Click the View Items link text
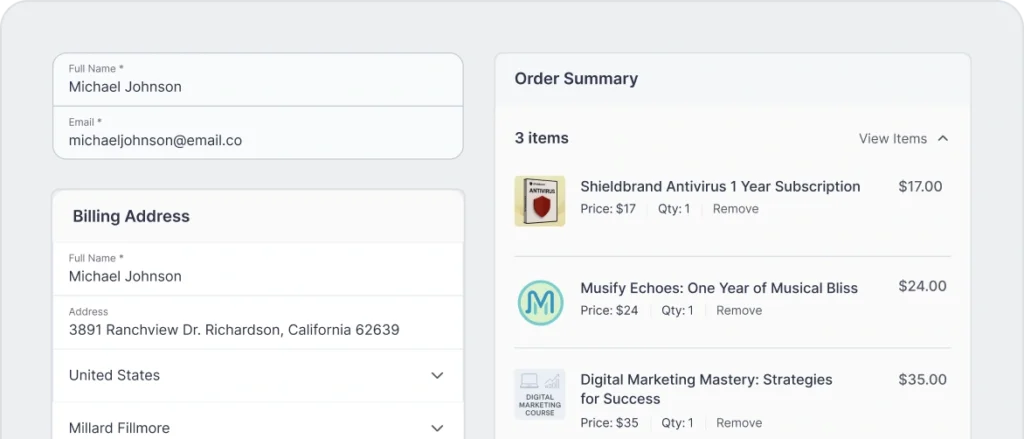This screenshot has width=1024, height=439. [892, 139]
